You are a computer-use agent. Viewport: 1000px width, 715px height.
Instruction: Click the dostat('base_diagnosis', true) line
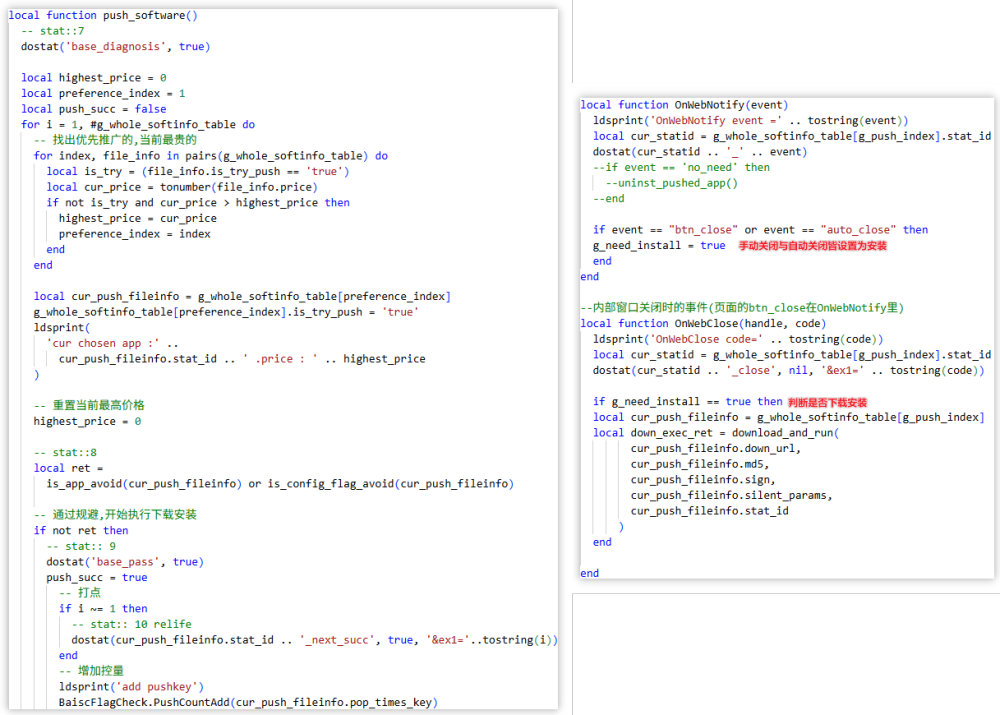pyautogui.click(x=115, y=46)
